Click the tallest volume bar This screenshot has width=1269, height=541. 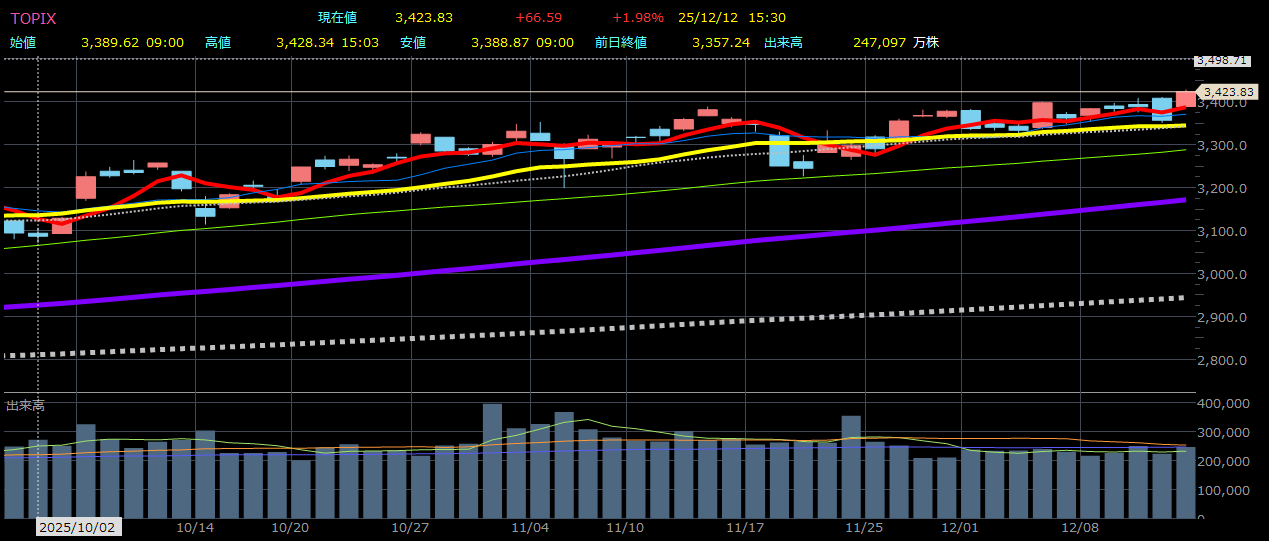tap(492, 460)
